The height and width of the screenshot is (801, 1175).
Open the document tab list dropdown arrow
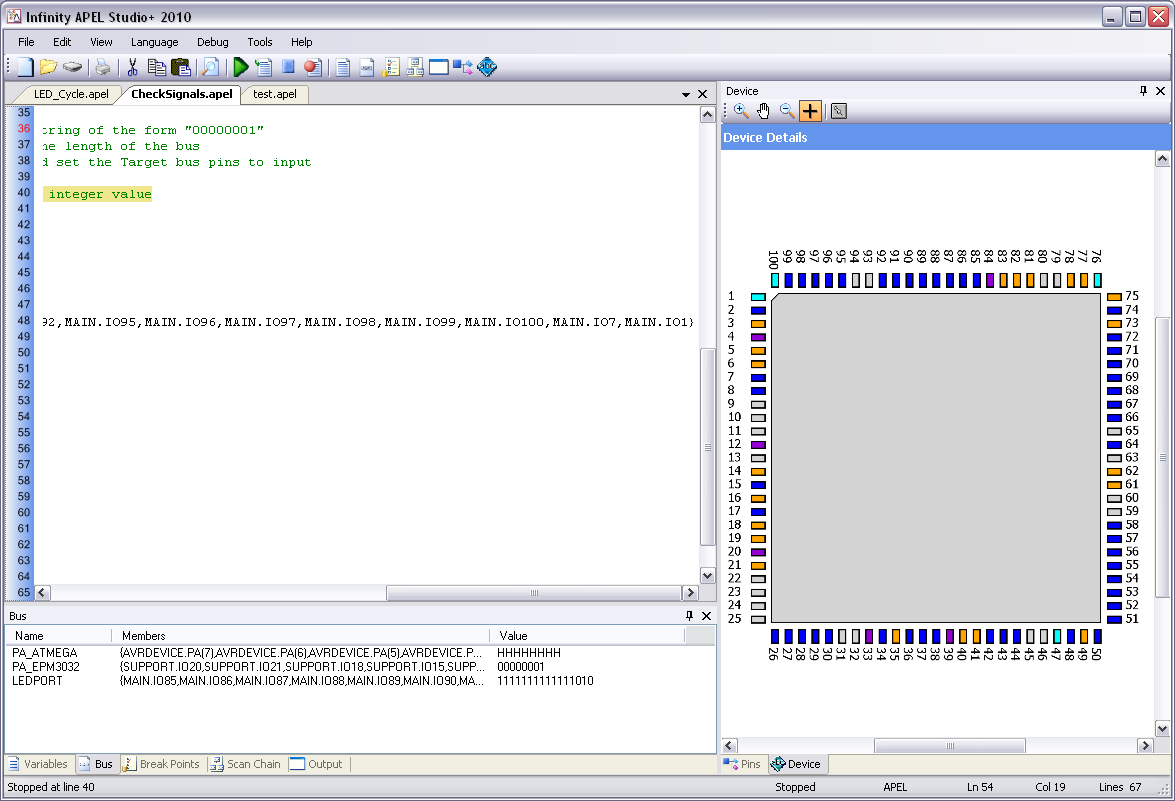tap(686, 95)
